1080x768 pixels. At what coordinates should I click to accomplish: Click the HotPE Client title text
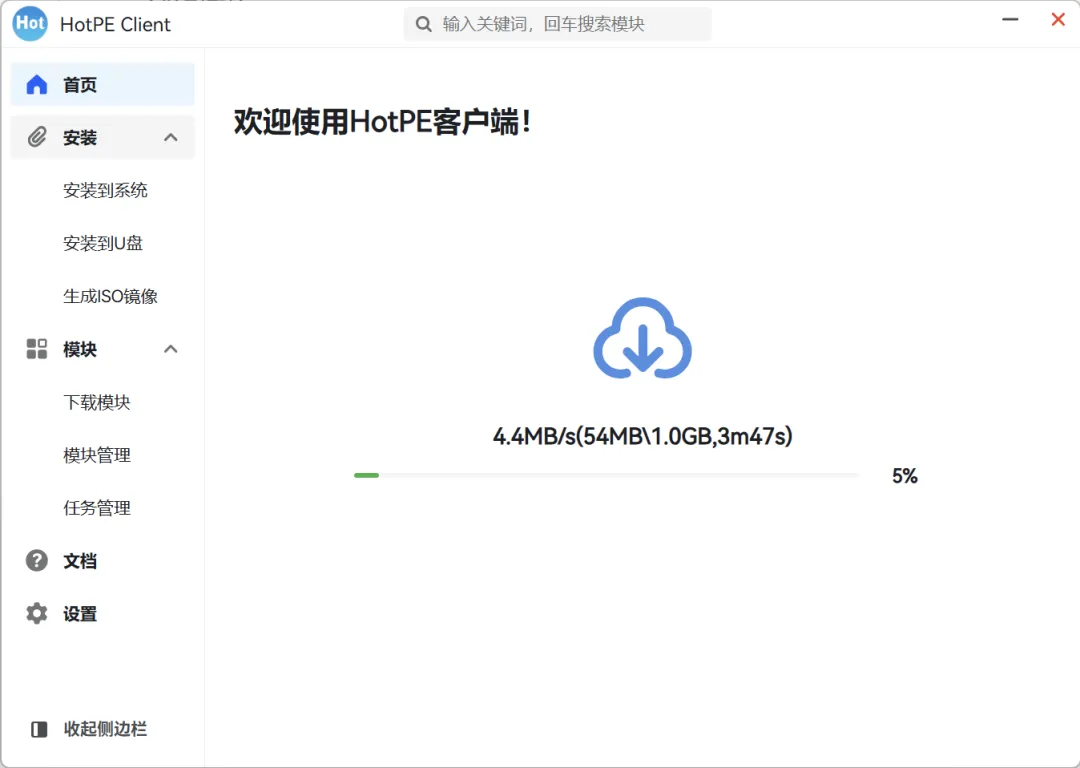(115, 24)
